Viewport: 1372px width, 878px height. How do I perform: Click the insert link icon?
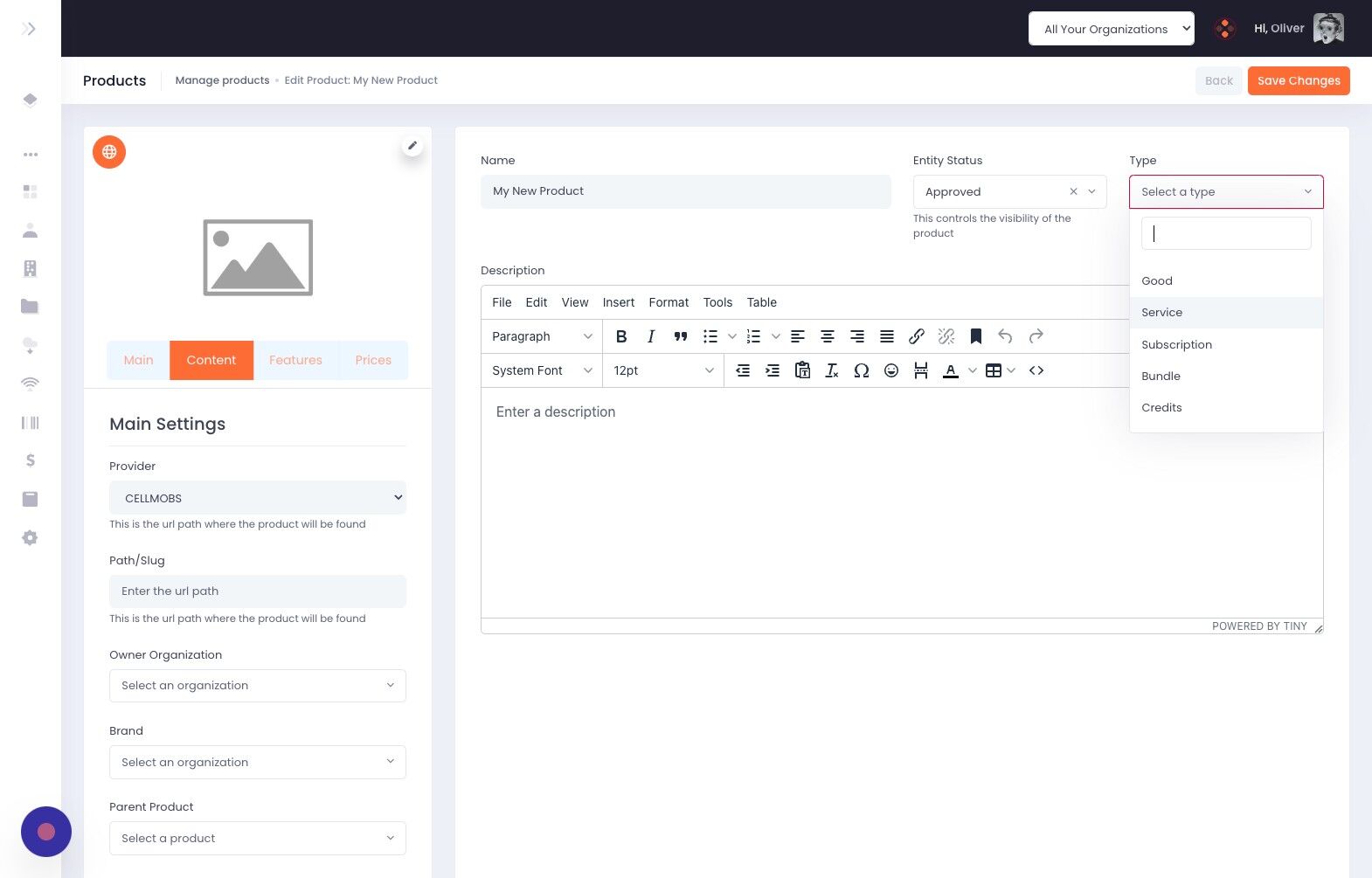coord(917,336)
